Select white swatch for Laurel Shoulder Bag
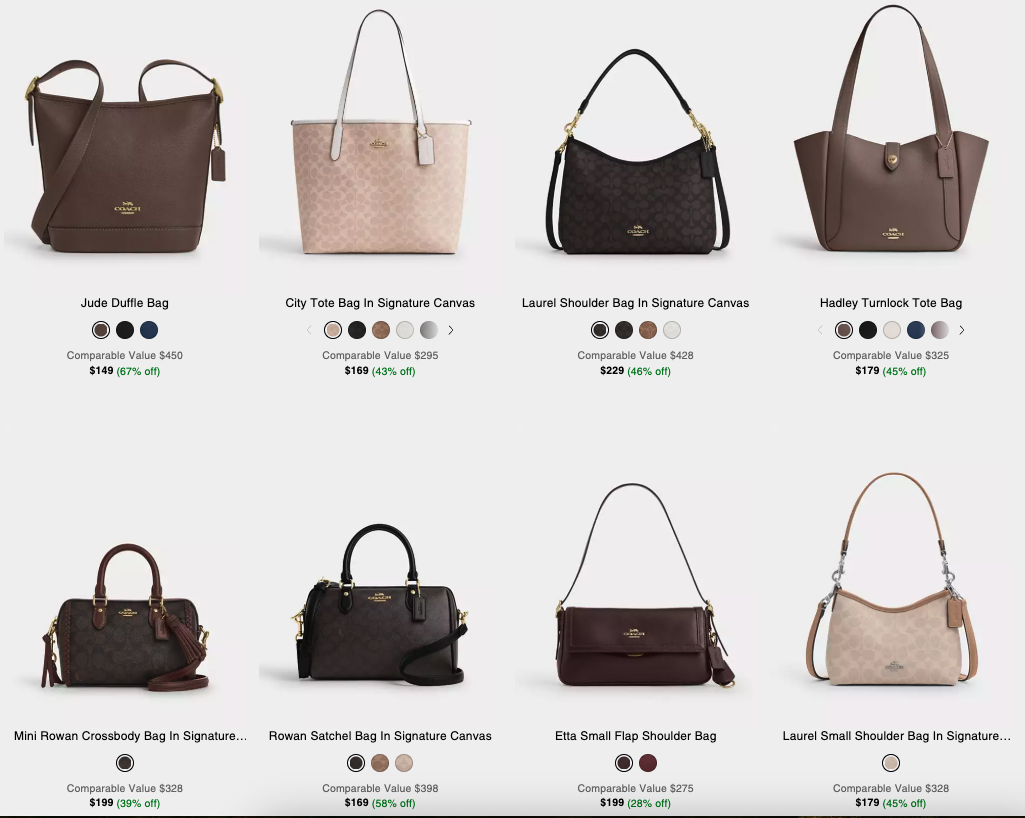 (672, 330)
